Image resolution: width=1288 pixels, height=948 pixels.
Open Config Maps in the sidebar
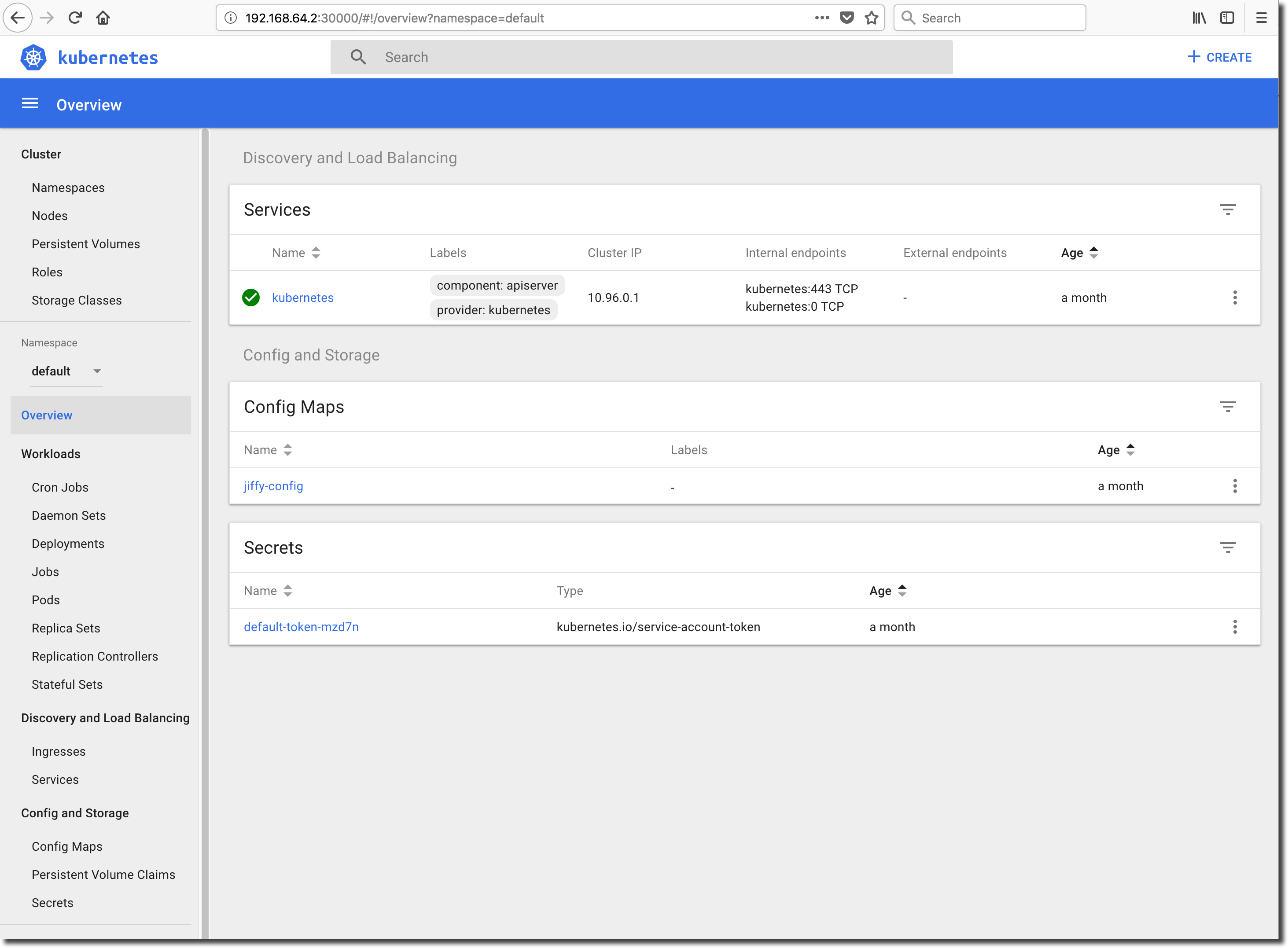tap(66, 846)
